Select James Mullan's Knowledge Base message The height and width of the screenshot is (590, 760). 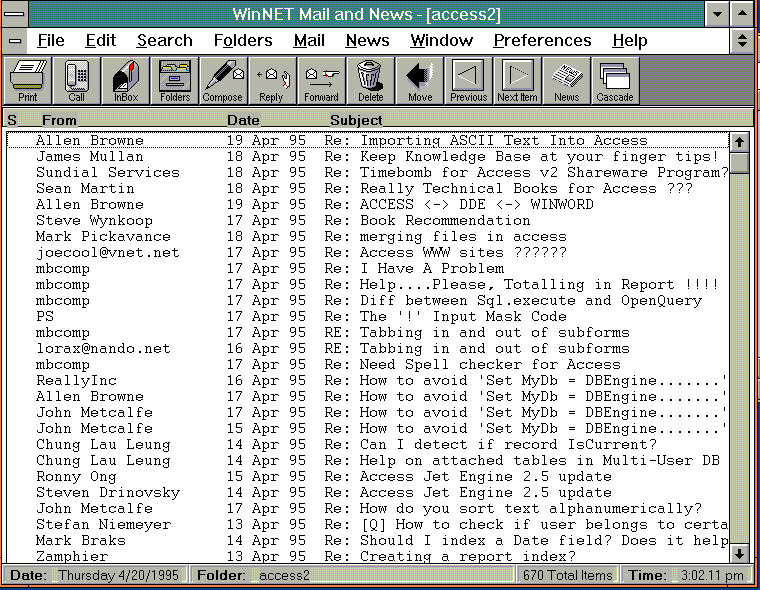coord(367,156)
